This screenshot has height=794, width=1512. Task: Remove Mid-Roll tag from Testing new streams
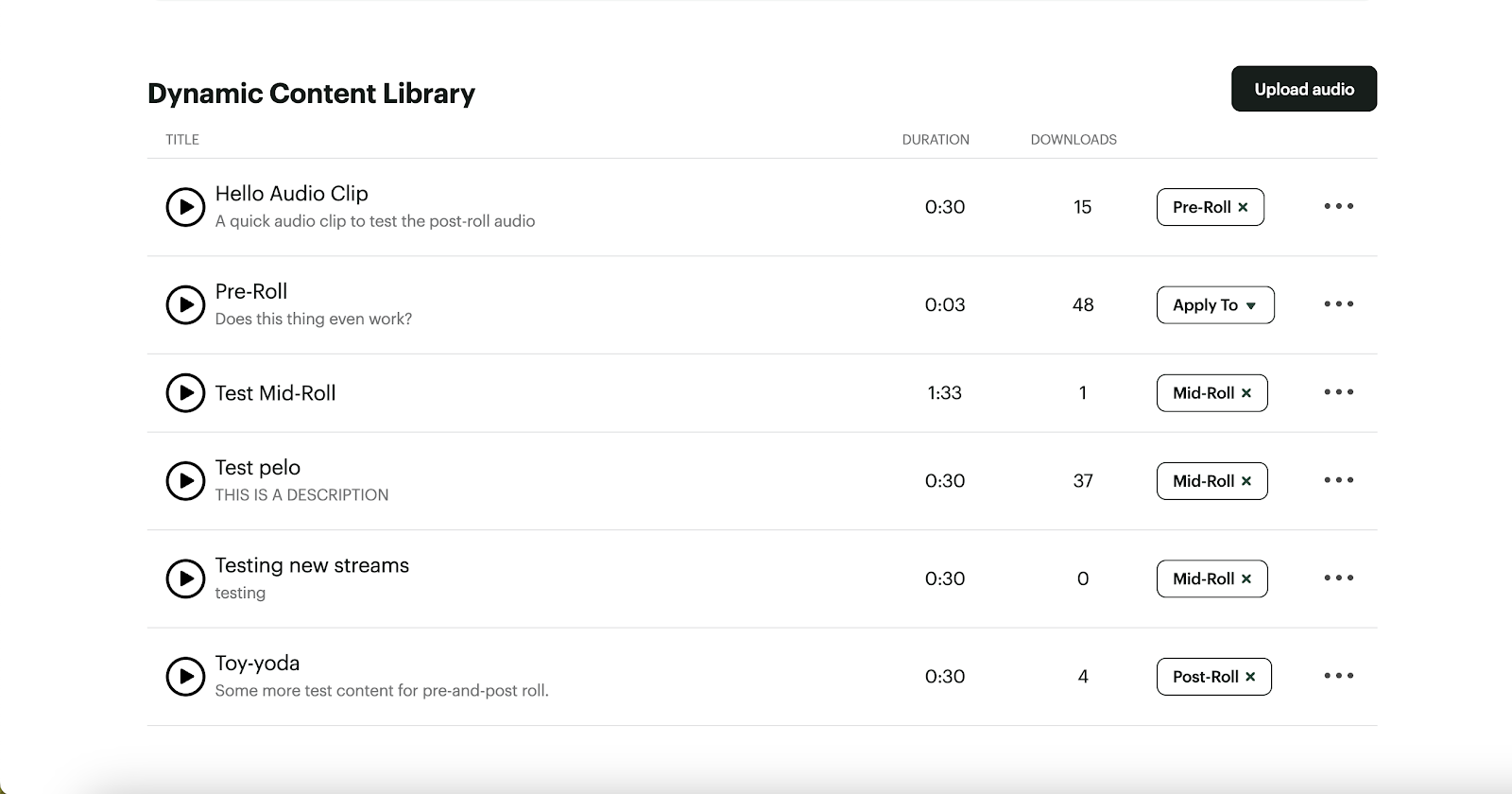click(x=1246, y=579)
